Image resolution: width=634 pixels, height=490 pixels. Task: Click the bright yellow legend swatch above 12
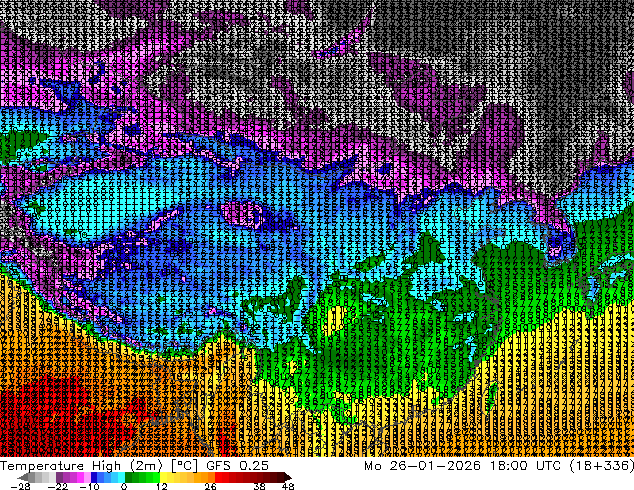[x=163, y=477]
